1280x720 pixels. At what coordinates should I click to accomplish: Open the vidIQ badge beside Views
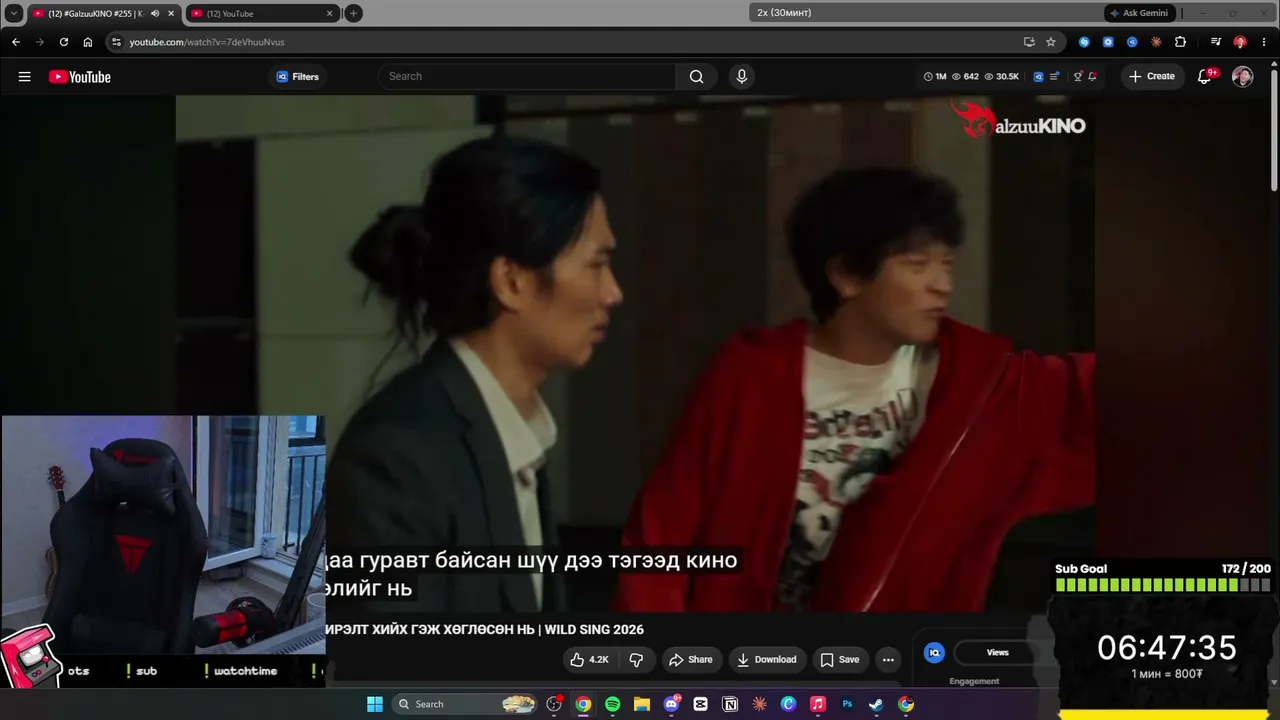pos(934,653)
